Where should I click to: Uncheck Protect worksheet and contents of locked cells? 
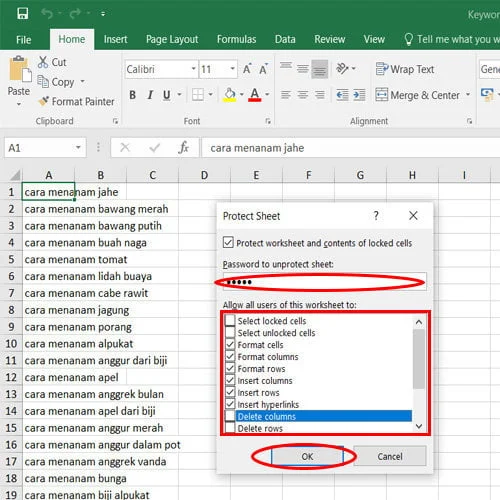pyautogui.click(x=228, y=242)
